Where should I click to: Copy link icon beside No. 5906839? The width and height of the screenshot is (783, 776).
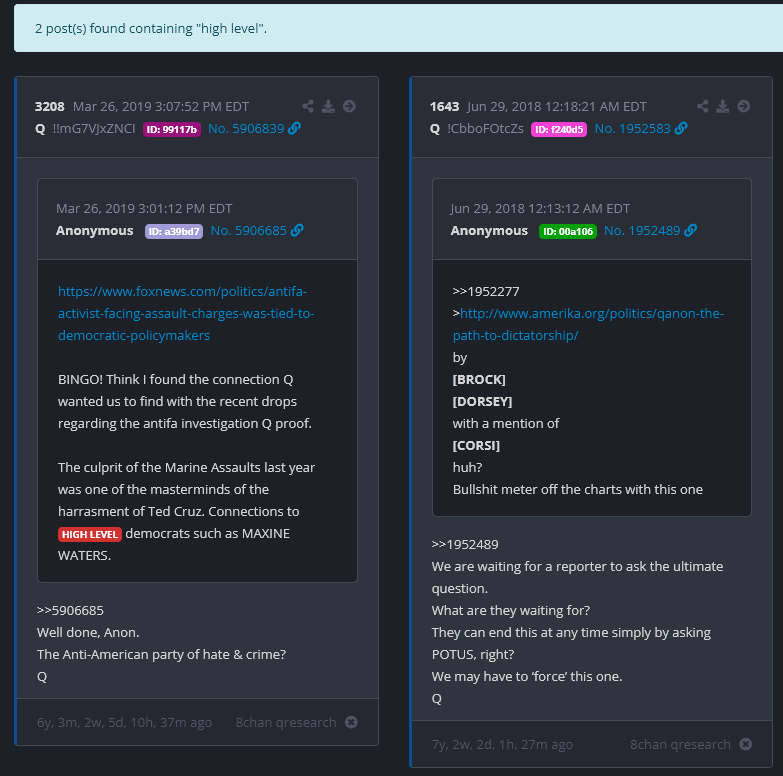(295, 128)
